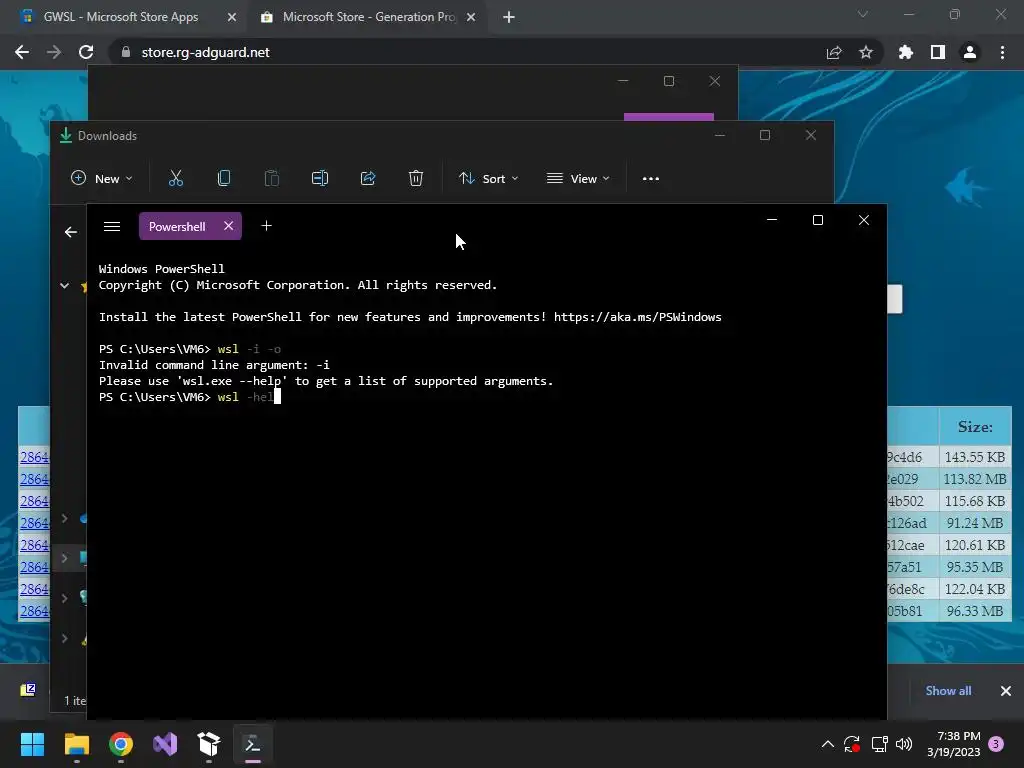Image resolution: width=1024 pixels, height=768 pixels.
Task: Close the Powershell tab
Action: (x=229, y=226)
